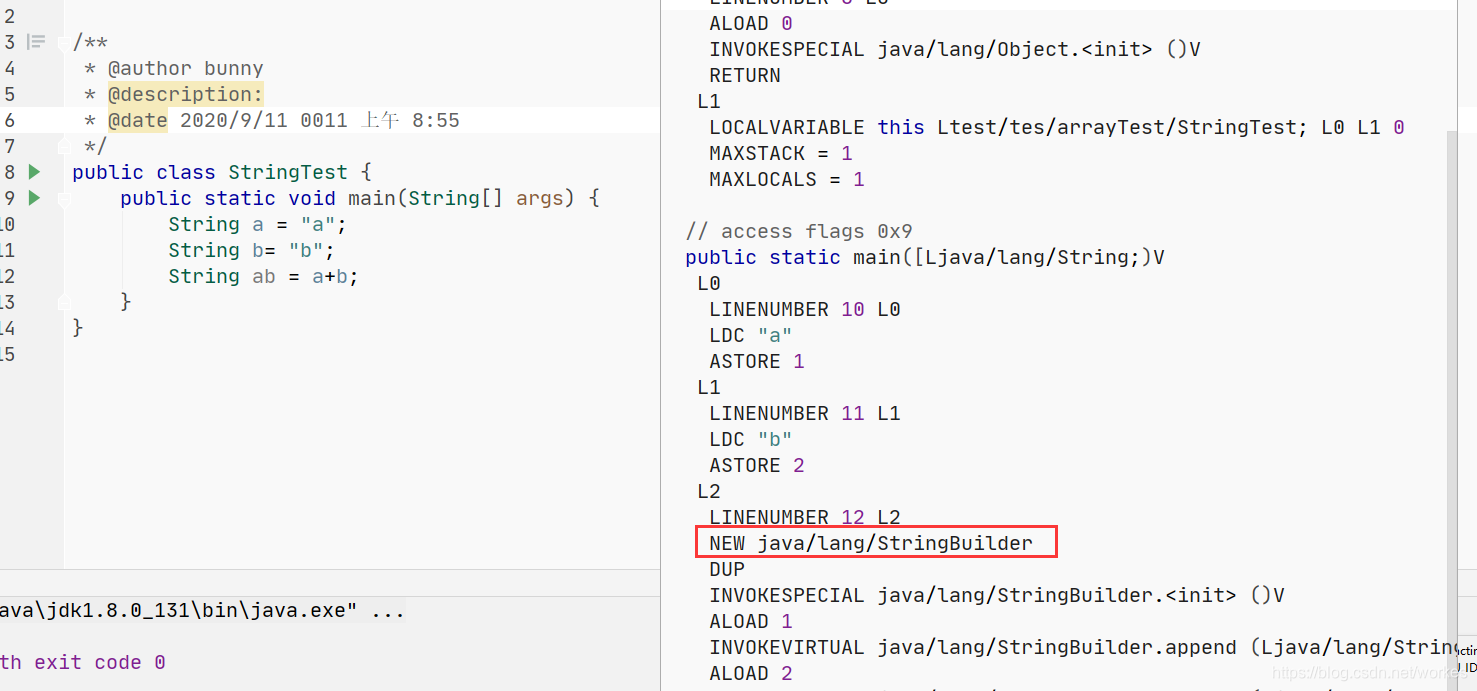1477x691 pixels.
Task: Click 'INVOKEVIRTUAL java/lang/StringBuilder.append' line
Action: 1083,647
